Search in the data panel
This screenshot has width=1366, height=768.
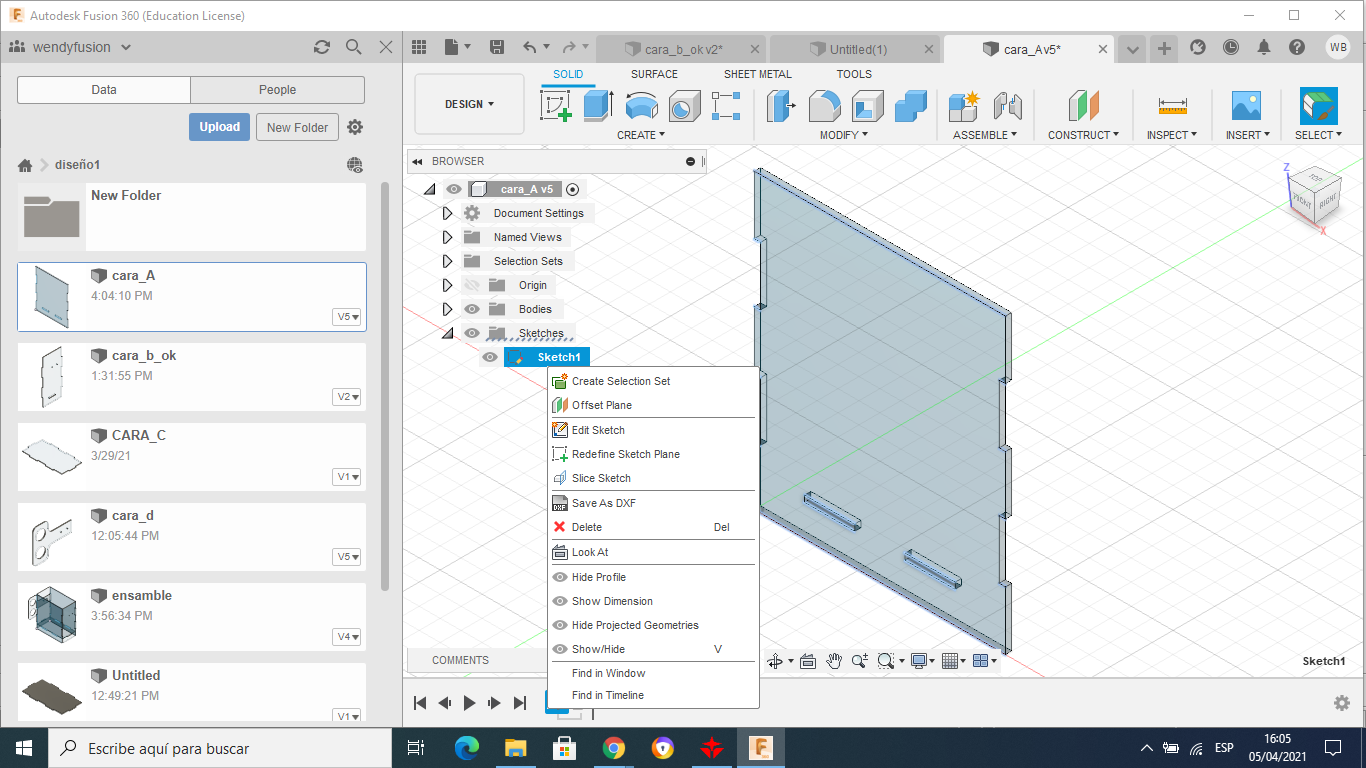tap(353, 47)
